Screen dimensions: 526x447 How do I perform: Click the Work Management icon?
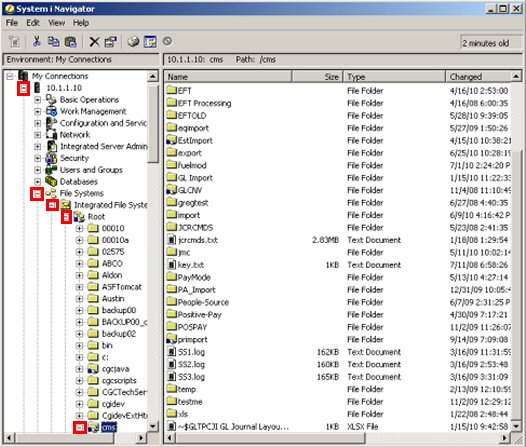[51, 111]
